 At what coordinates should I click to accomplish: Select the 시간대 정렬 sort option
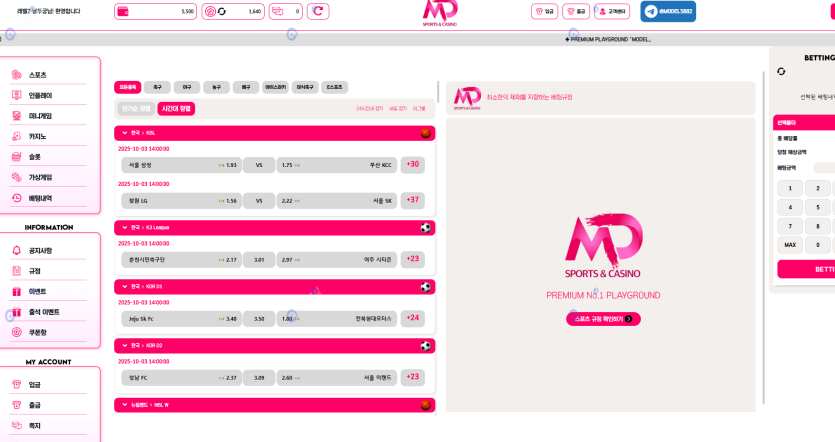[176, 109]
